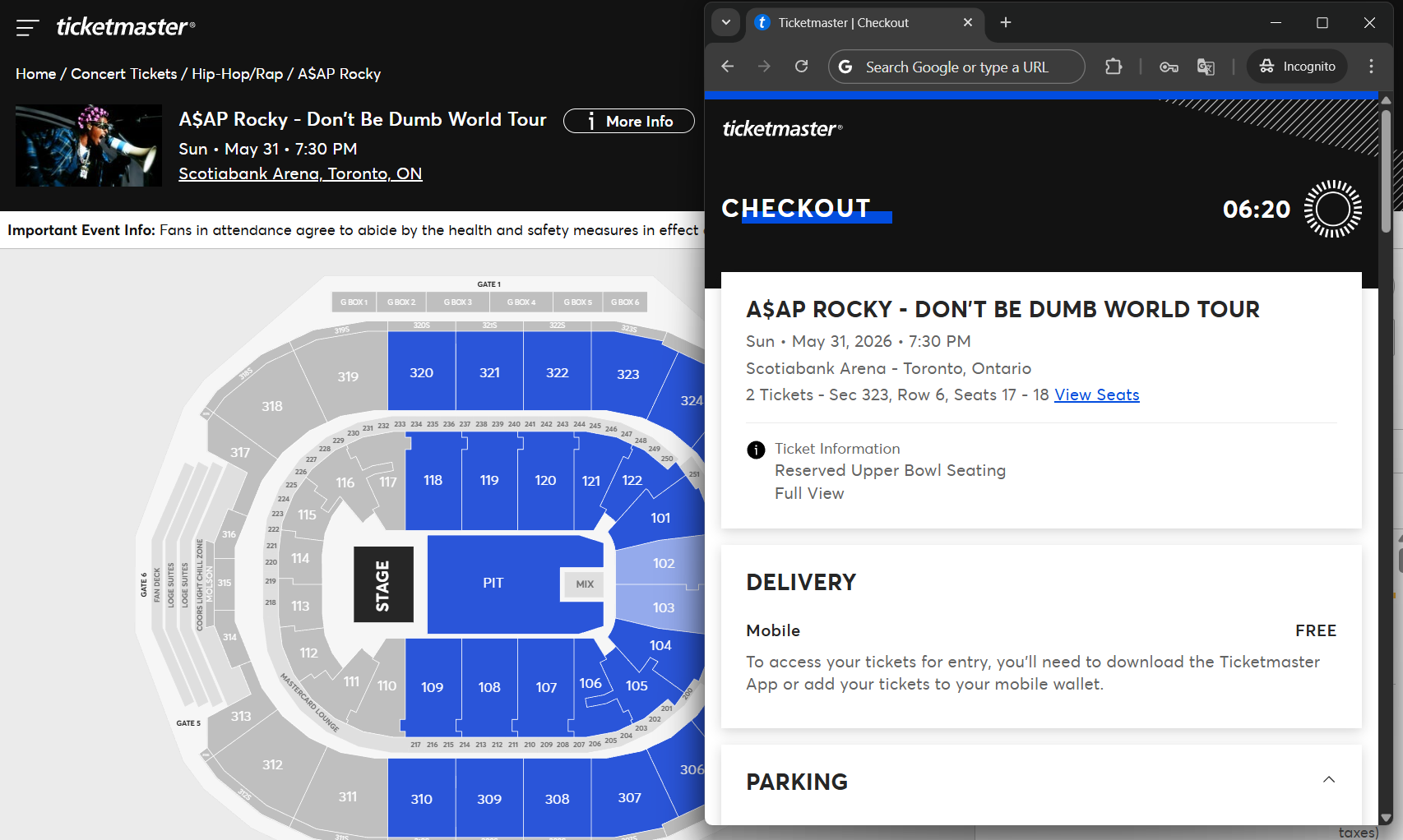Open the Ticketmaster hamburger navigation menu

27,26
